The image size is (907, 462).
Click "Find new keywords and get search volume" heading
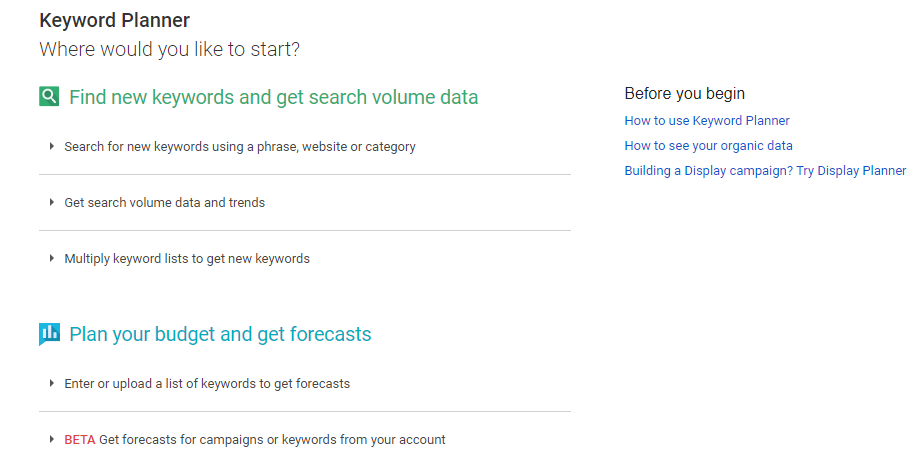pyautogui.click(x=273, y=97)
